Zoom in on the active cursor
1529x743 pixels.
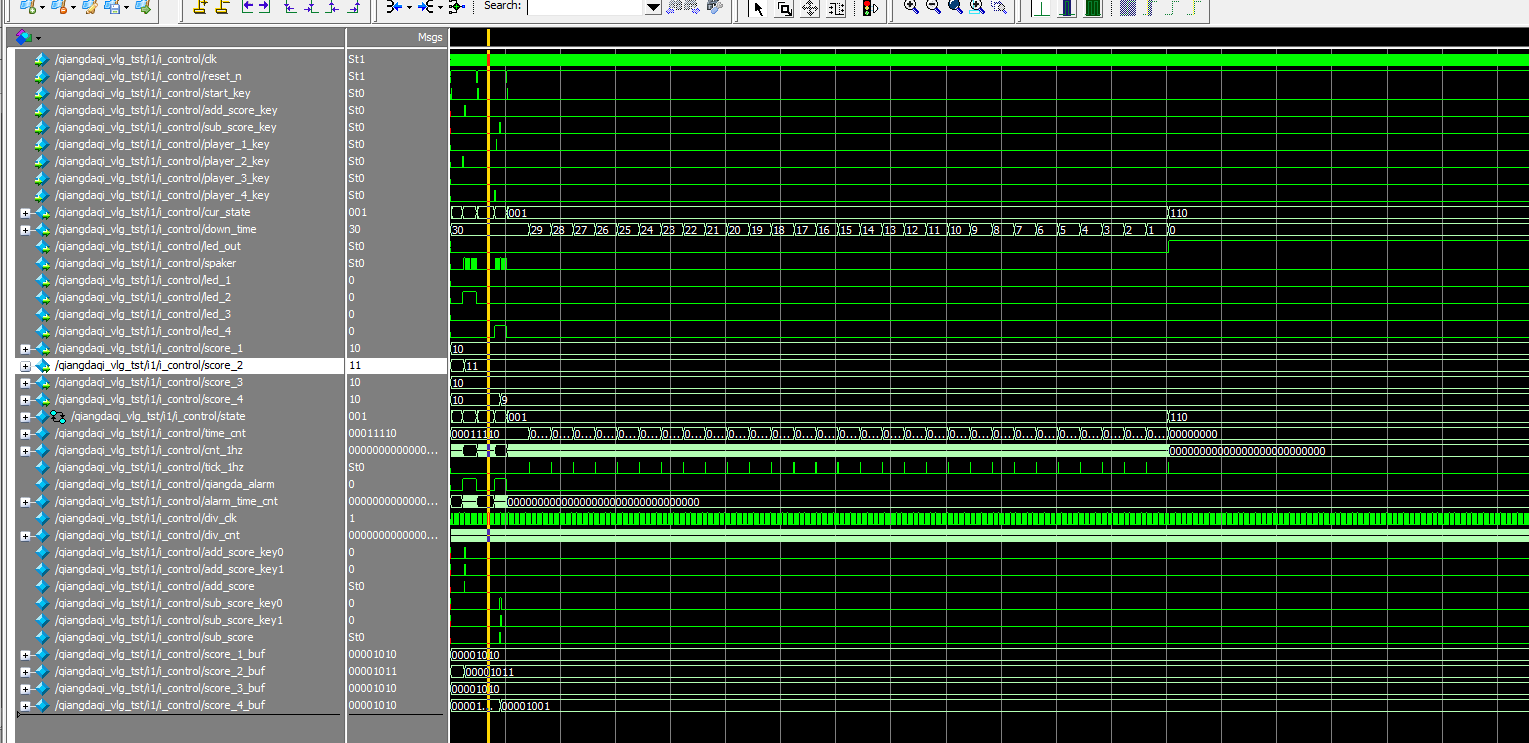pos(977,7)
